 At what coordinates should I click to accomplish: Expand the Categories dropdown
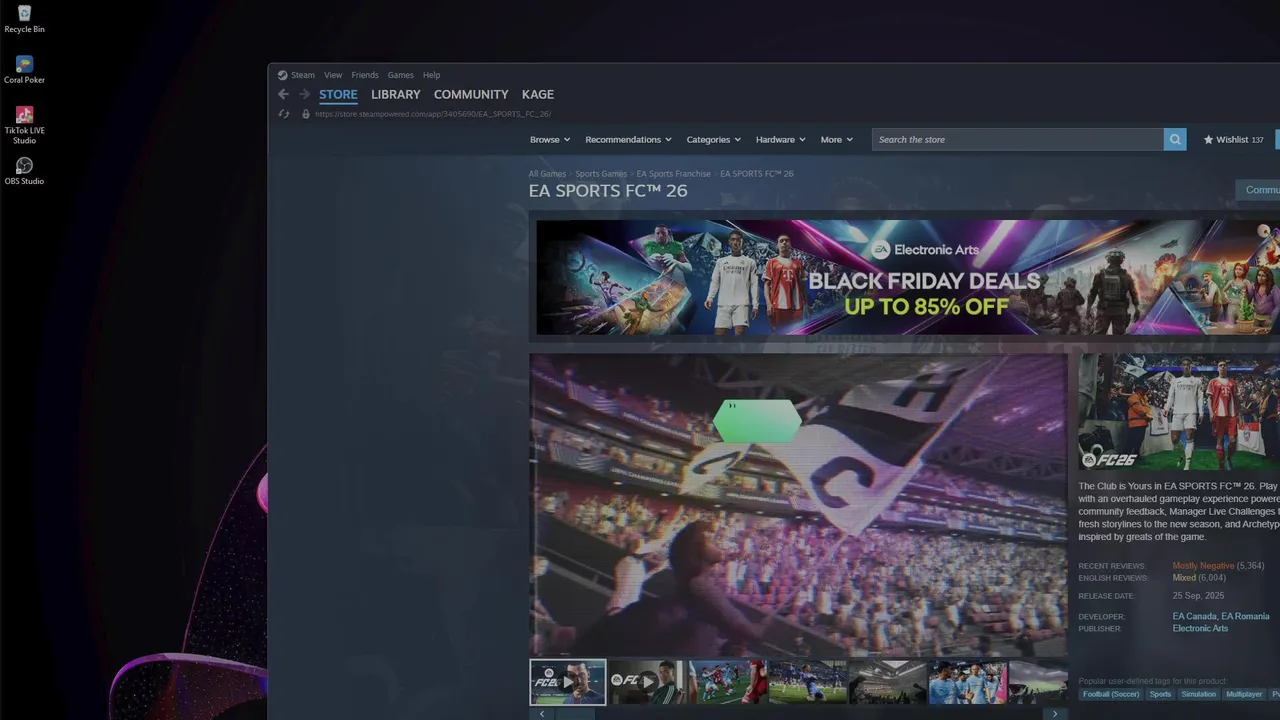[713, 140]
